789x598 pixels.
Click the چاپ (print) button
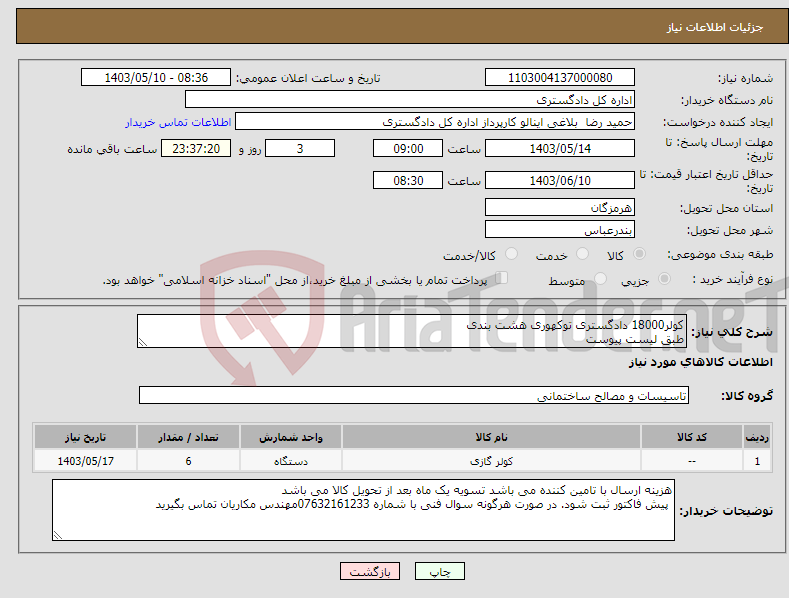[439, 571]
